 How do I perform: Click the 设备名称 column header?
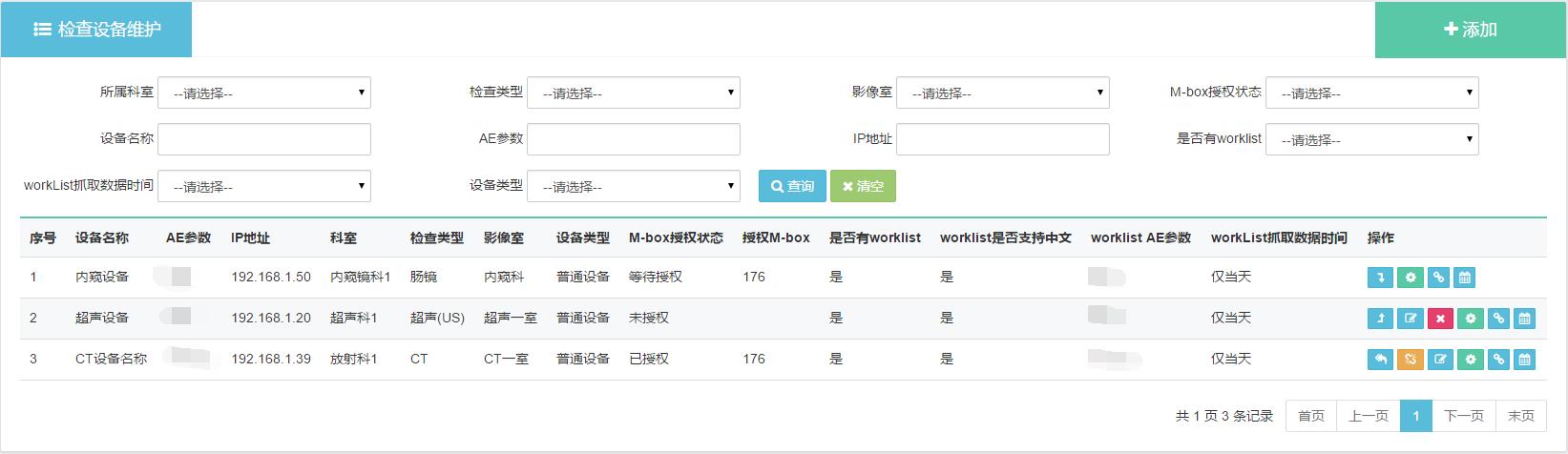pyautogui.click(x=102, y=237)
